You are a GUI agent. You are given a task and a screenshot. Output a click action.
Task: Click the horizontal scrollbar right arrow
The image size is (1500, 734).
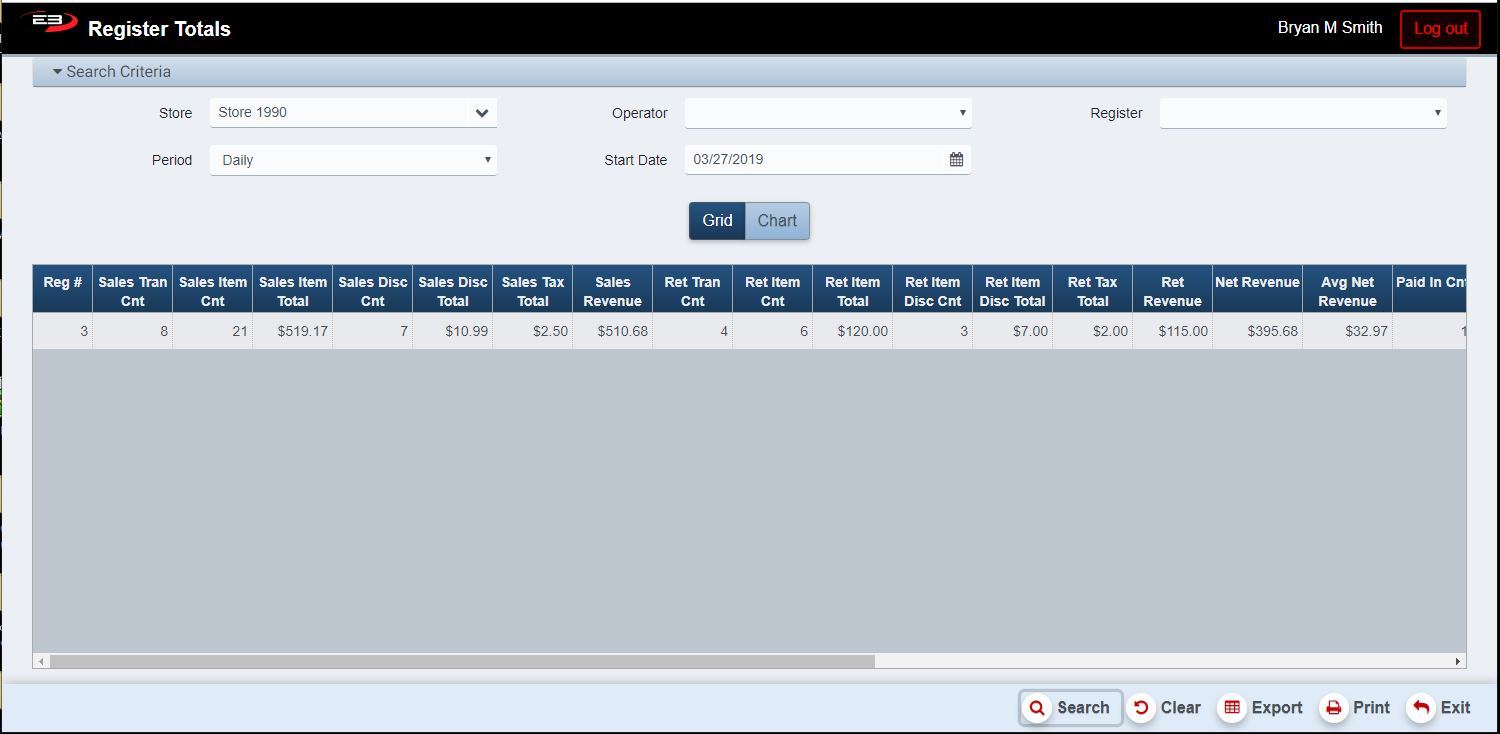point(1458,661)
